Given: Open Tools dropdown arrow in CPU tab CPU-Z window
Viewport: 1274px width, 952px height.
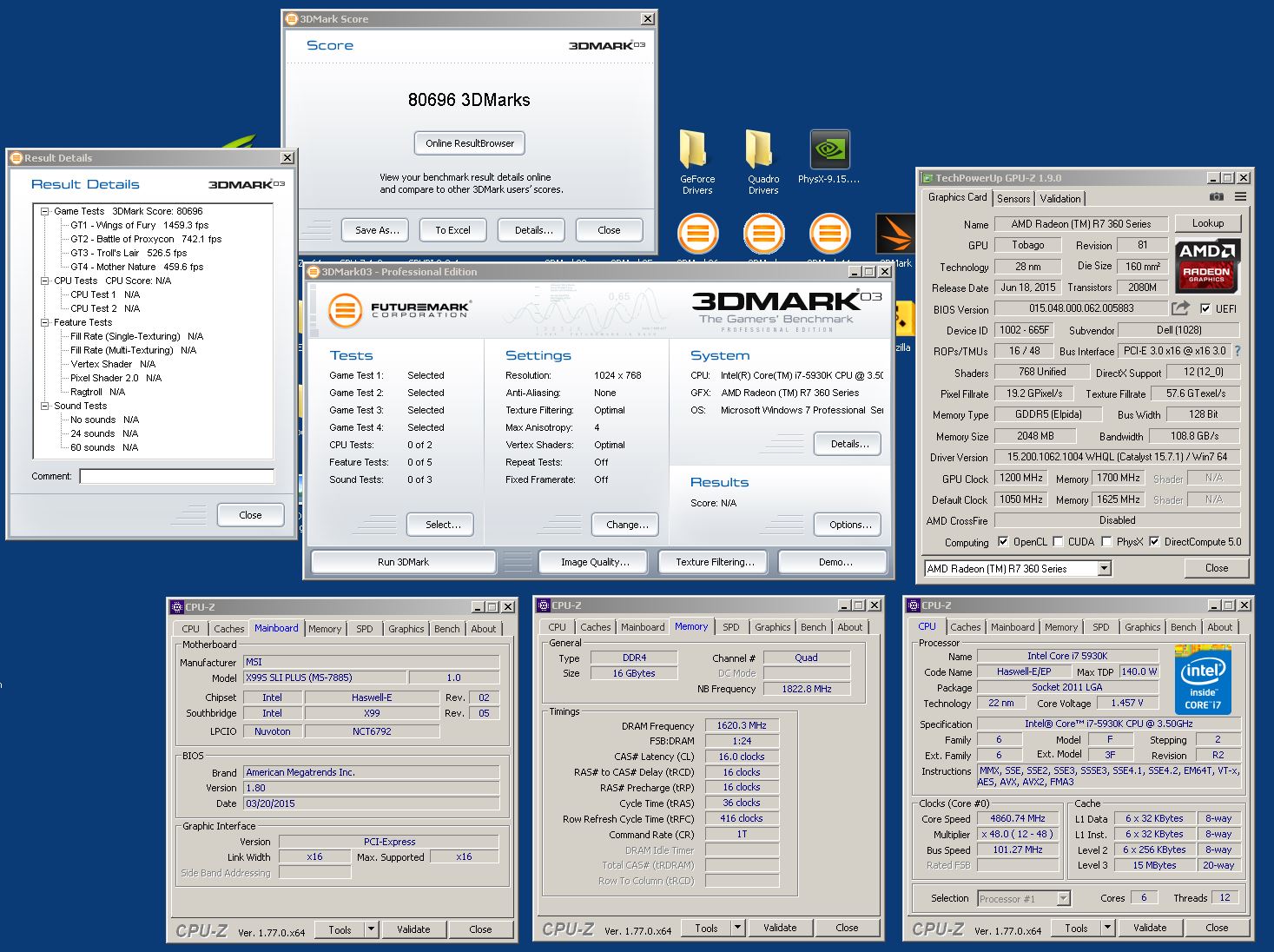Looking at the screenshot, I should pos(1107,928).
